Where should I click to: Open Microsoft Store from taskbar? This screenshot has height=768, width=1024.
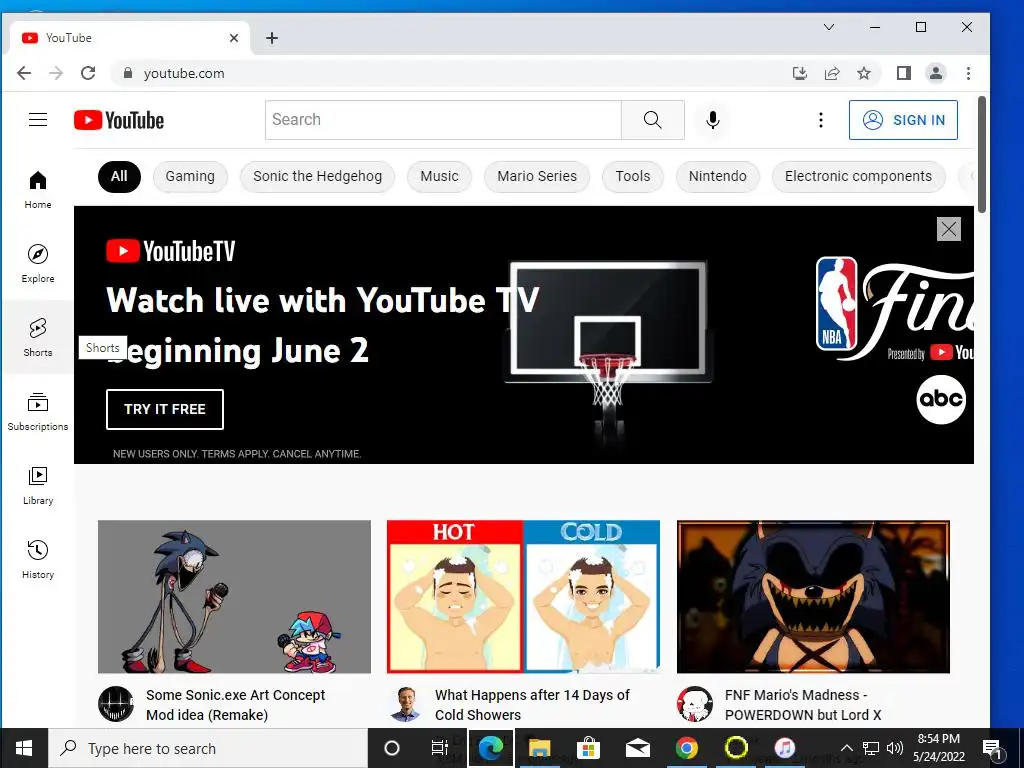[588, 748]
